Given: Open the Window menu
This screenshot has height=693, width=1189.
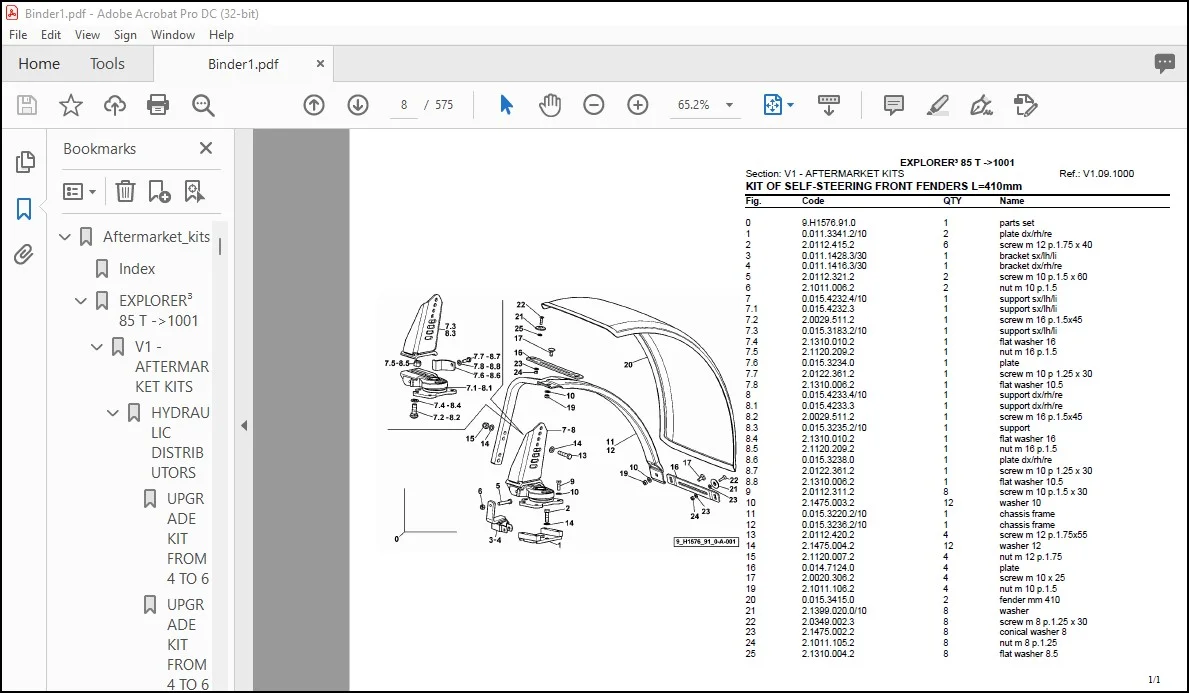Looking at the screenshot, I should [172, 35].
